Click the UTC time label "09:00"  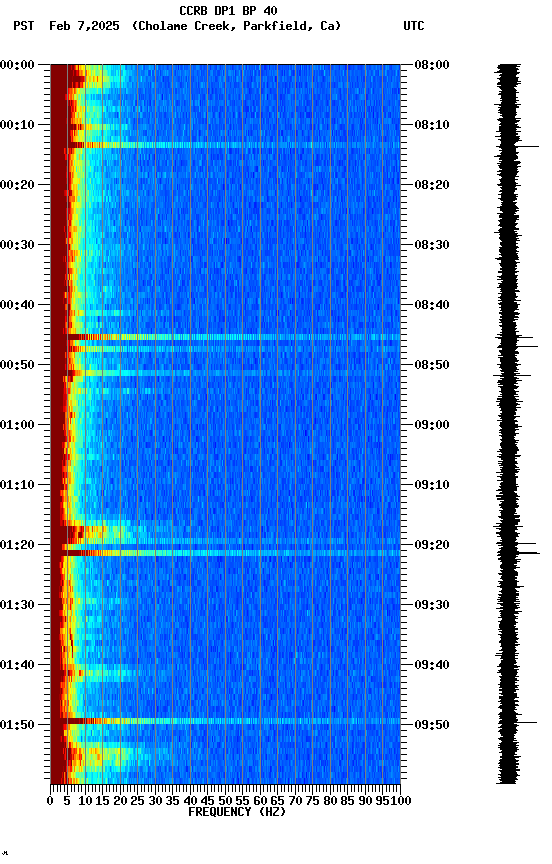(432, 425)
